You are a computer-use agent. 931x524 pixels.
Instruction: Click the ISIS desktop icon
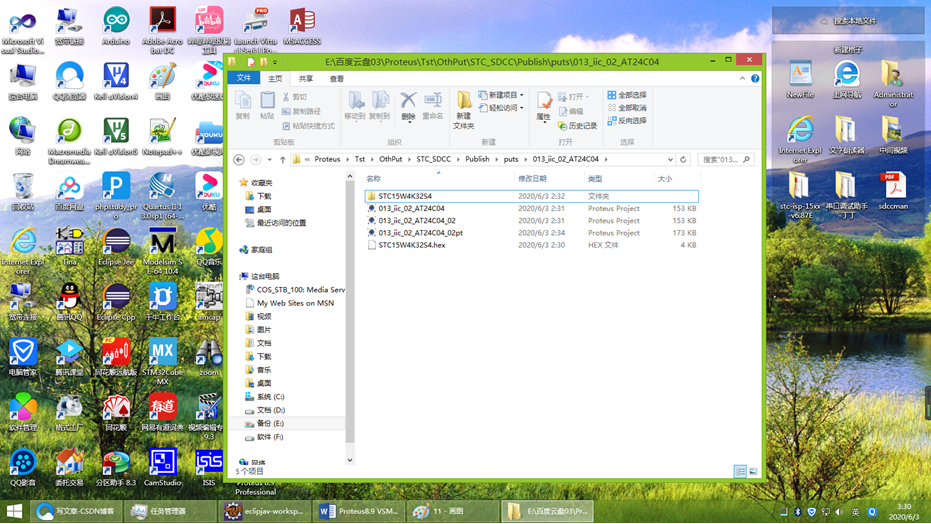click(x=208, y=468)
